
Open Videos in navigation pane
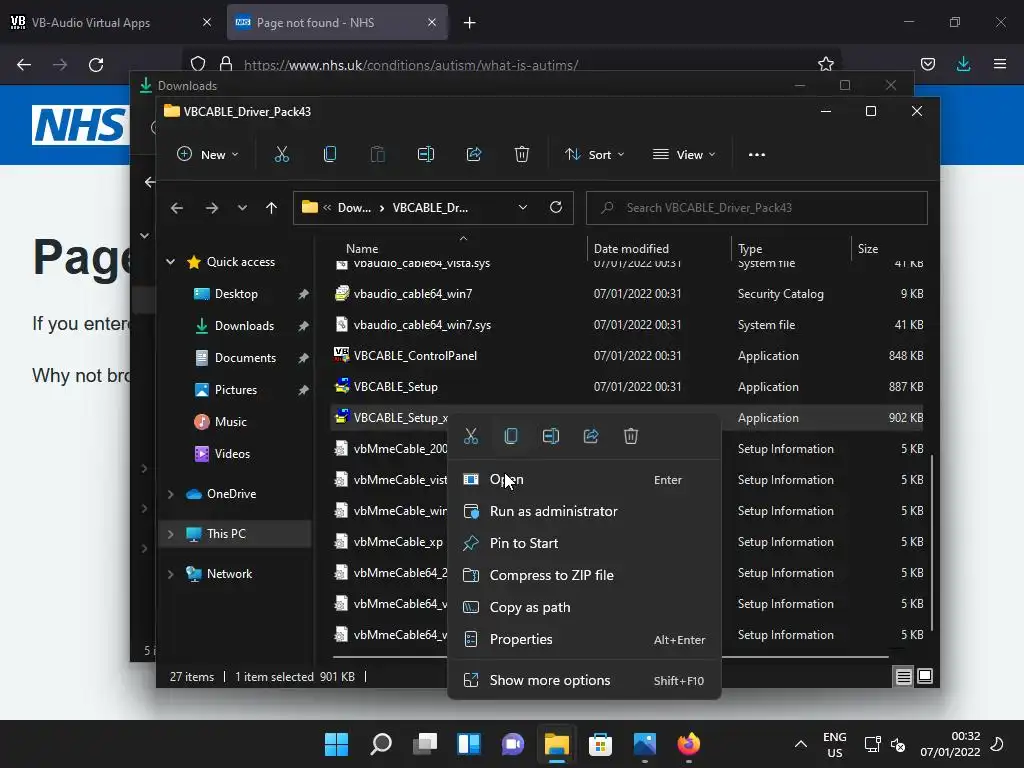(232, 454)
